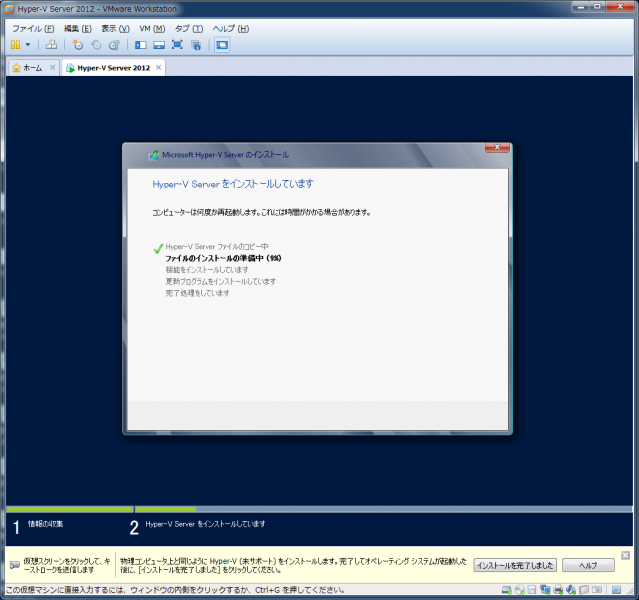
Task: Click the message log icon in status bar
Action: [616, 590]
